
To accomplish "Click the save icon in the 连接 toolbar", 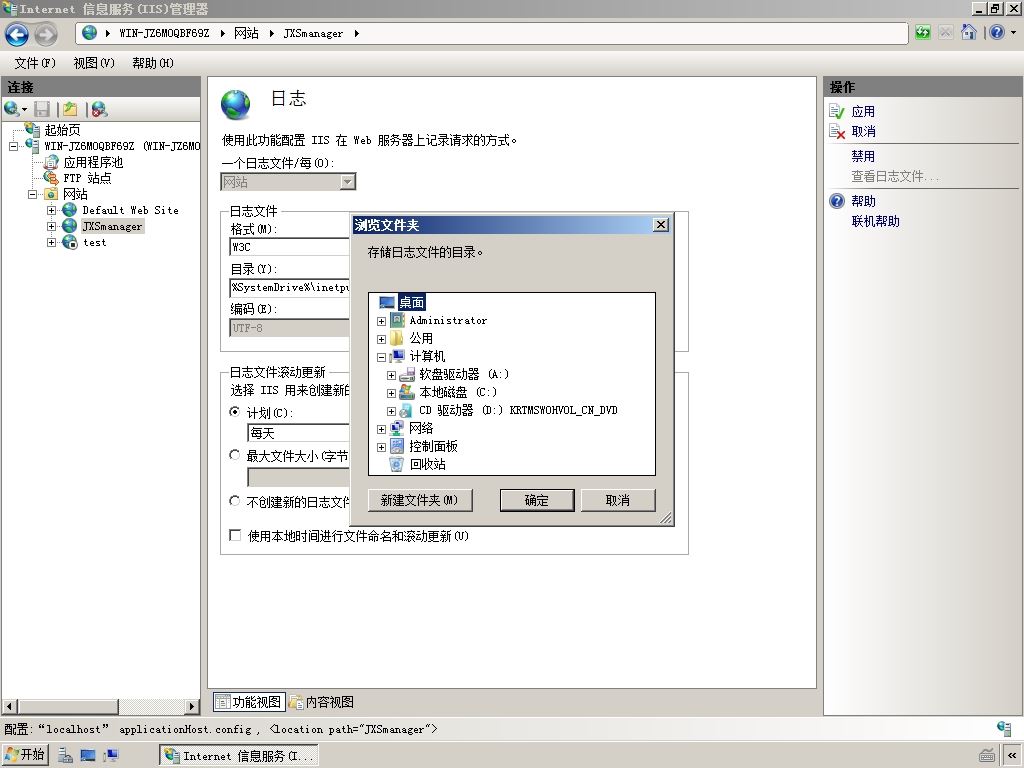I will [x=42, y=109].
